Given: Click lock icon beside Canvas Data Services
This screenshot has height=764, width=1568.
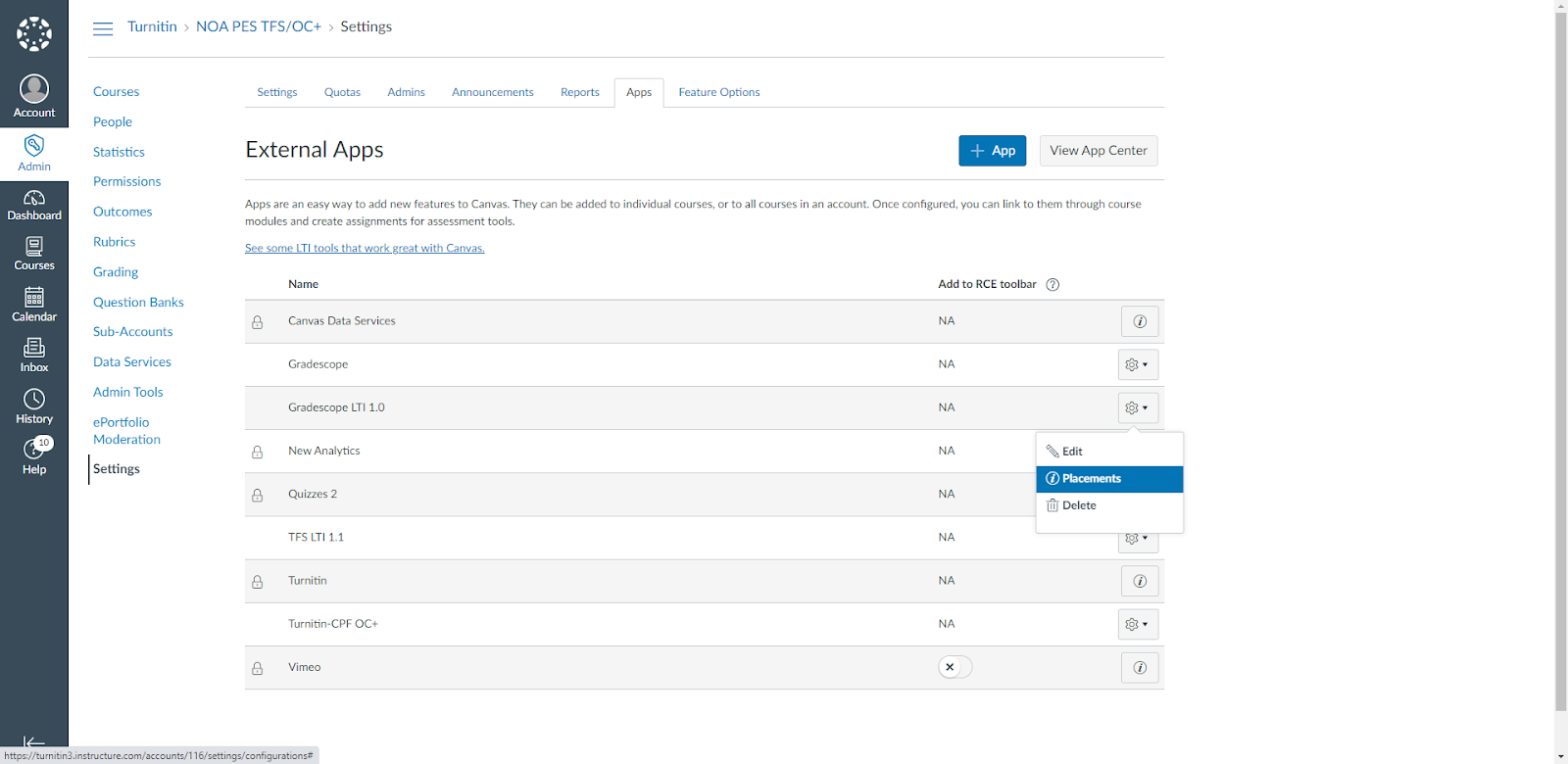Looking at the screenshot, I should click(x=258, y=322).
